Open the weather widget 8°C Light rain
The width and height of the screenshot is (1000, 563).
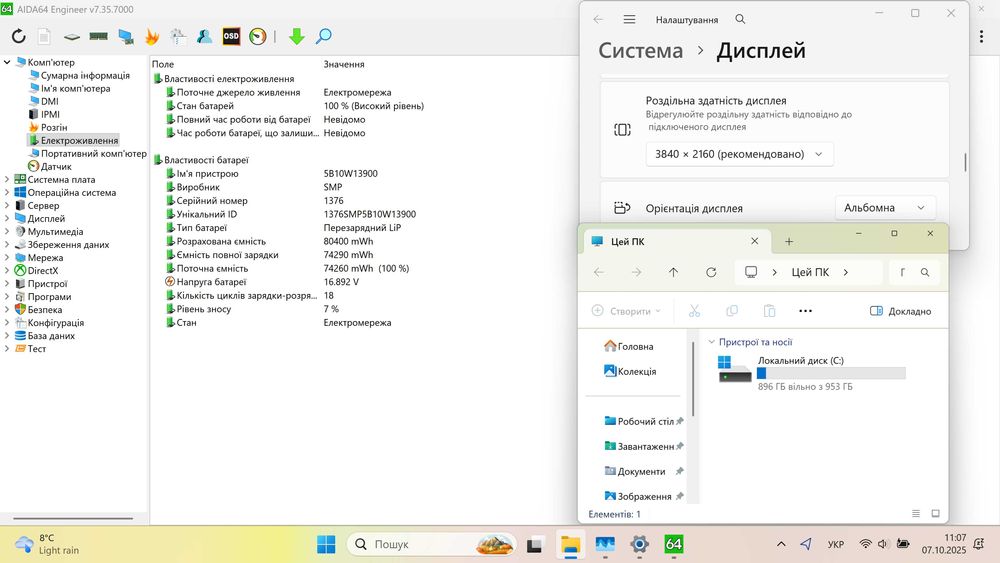(x=48, y=545)
